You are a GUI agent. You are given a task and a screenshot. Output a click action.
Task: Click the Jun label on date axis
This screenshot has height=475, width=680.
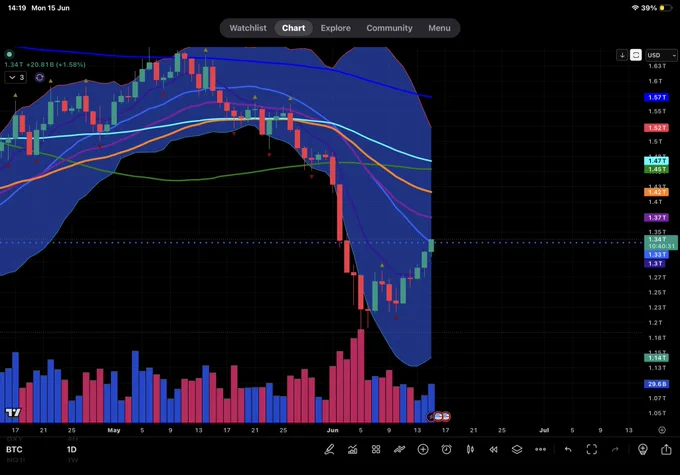pos(333,430)
